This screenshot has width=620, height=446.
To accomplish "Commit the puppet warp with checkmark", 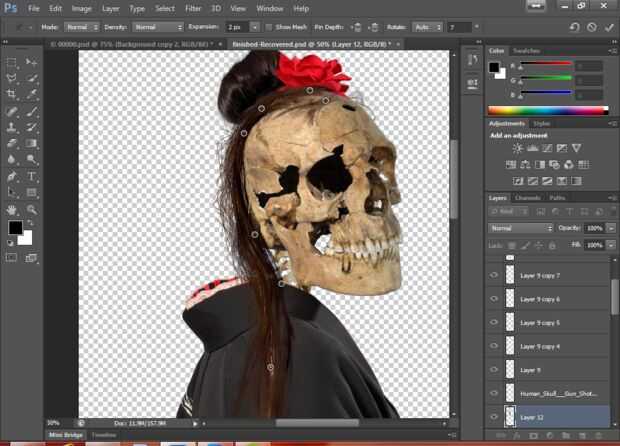I will coord(609,27).
